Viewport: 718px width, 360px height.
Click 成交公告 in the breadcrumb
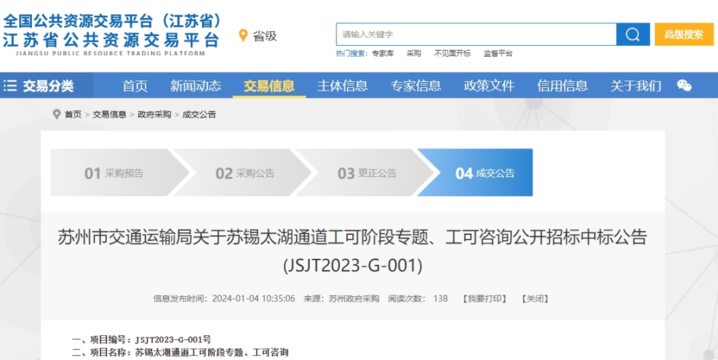point(199,115)
